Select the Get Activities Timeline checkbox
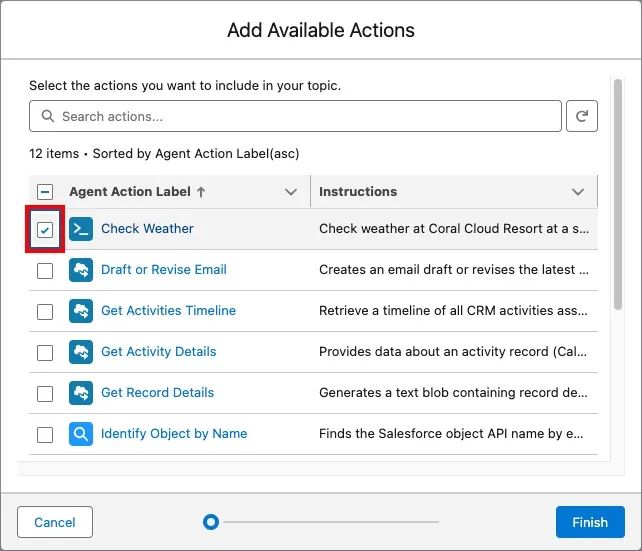642x551 pixels. (x=45, y=312)
